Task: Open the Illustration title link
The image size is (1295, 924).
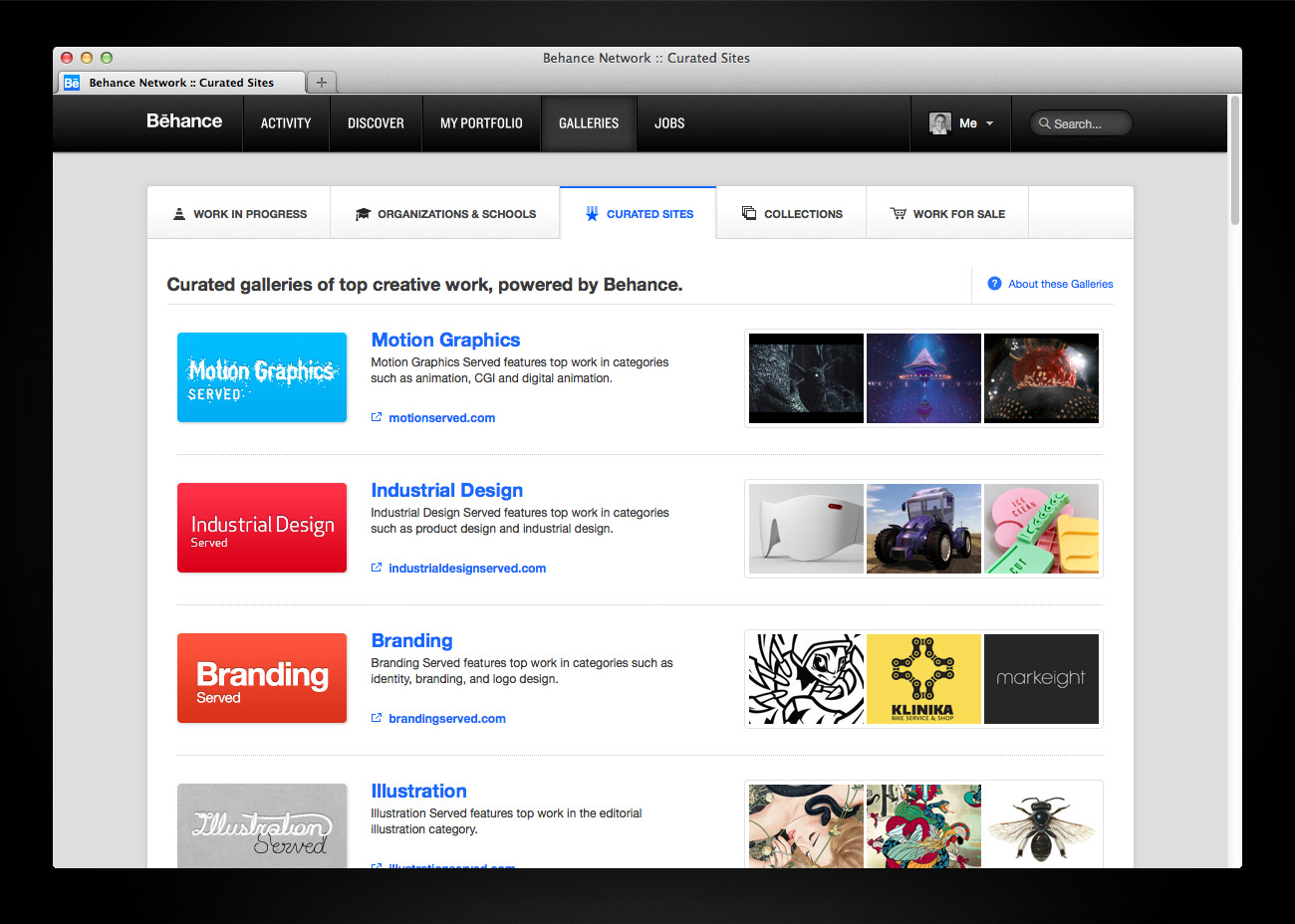Action: point(418,791)
